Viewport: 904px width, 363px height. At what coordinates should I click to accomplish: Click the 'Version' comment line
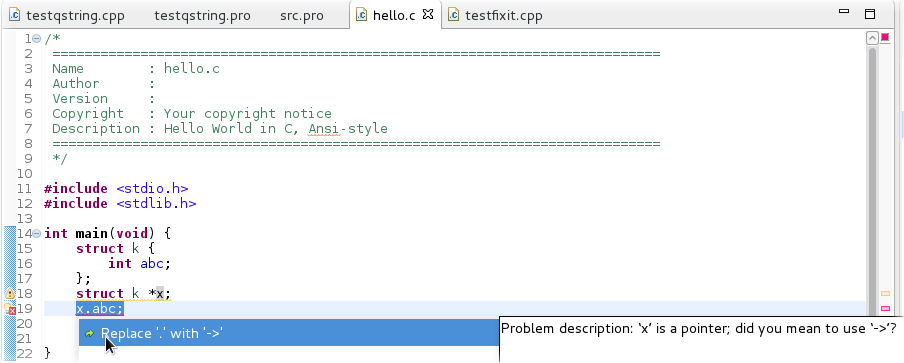pyautogui.click(x=104, y=99)
